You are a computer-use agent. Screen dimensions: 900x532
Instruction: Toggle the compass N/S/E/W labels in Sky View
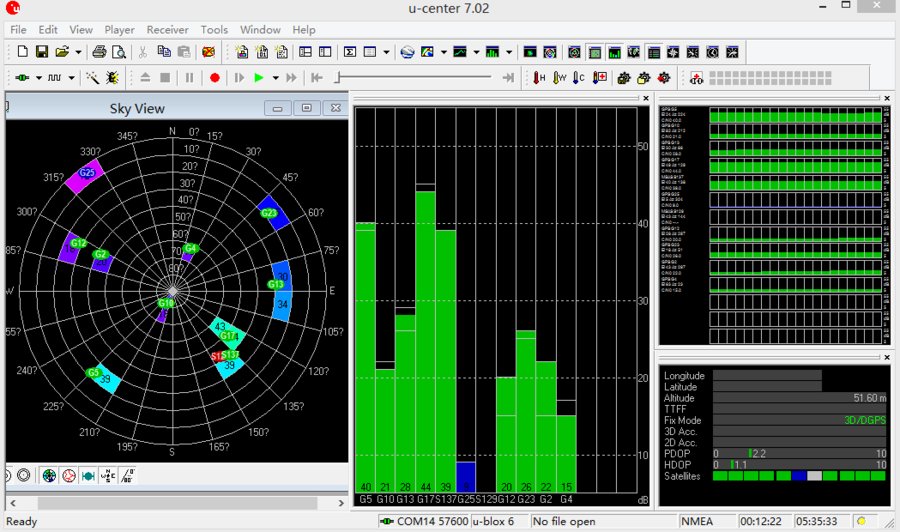108,476
